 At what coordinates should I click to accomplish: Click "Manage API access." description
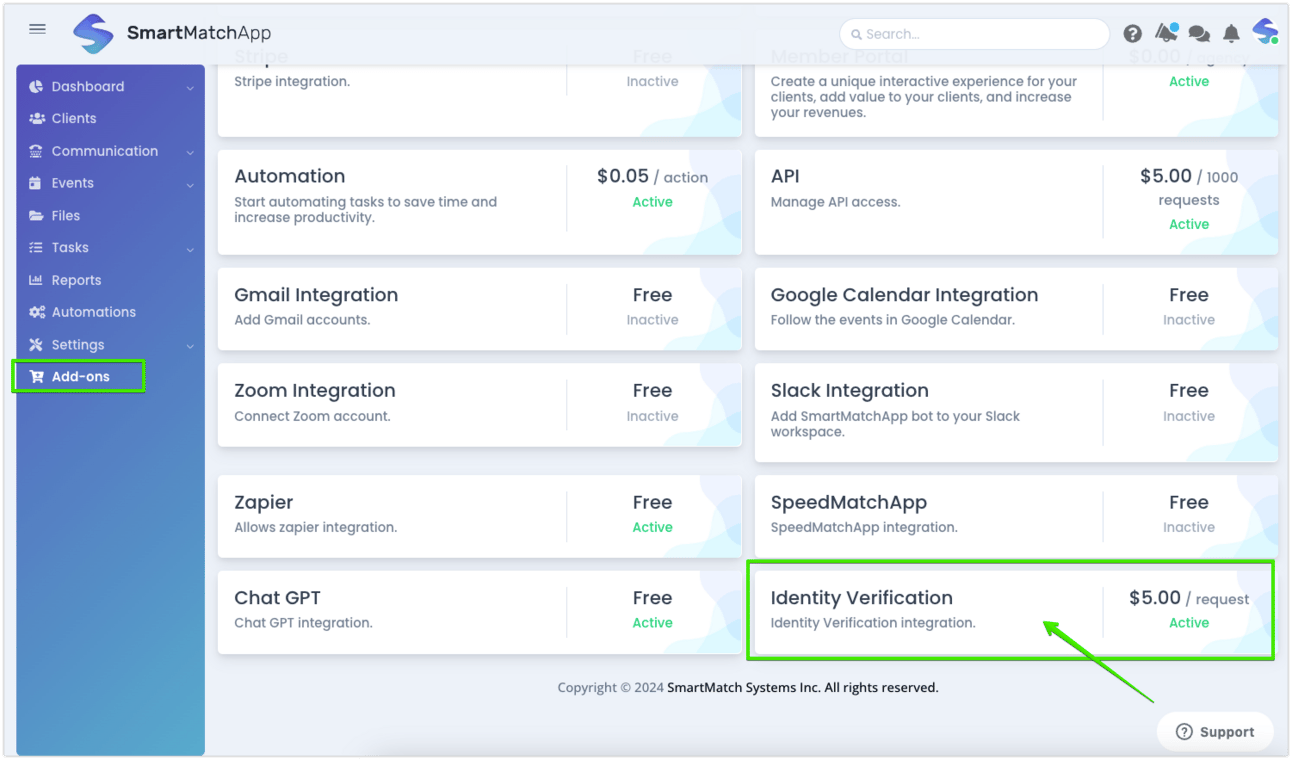click(835, 202)
